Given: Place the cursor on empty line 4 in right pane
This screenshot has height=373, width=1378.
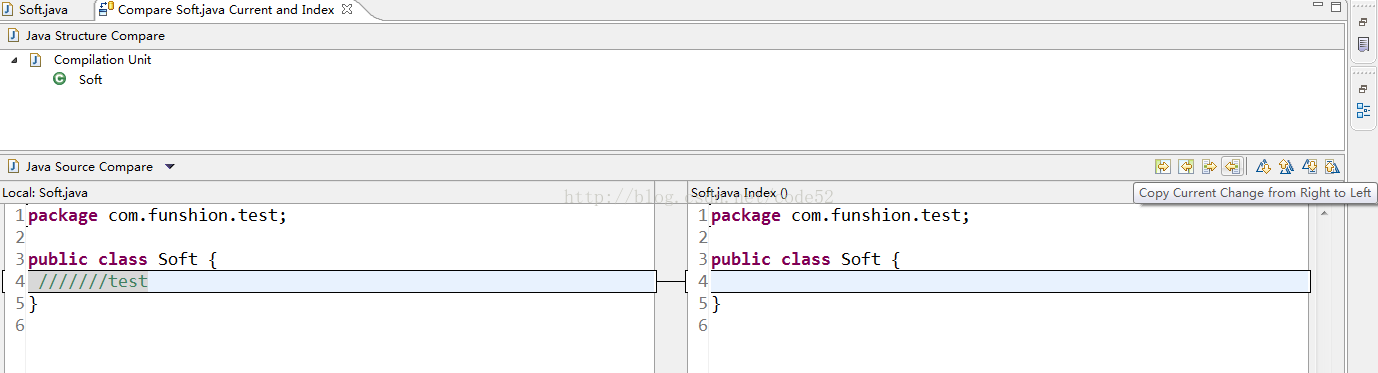Looking at the screenshot, I should coord(1009,282).
